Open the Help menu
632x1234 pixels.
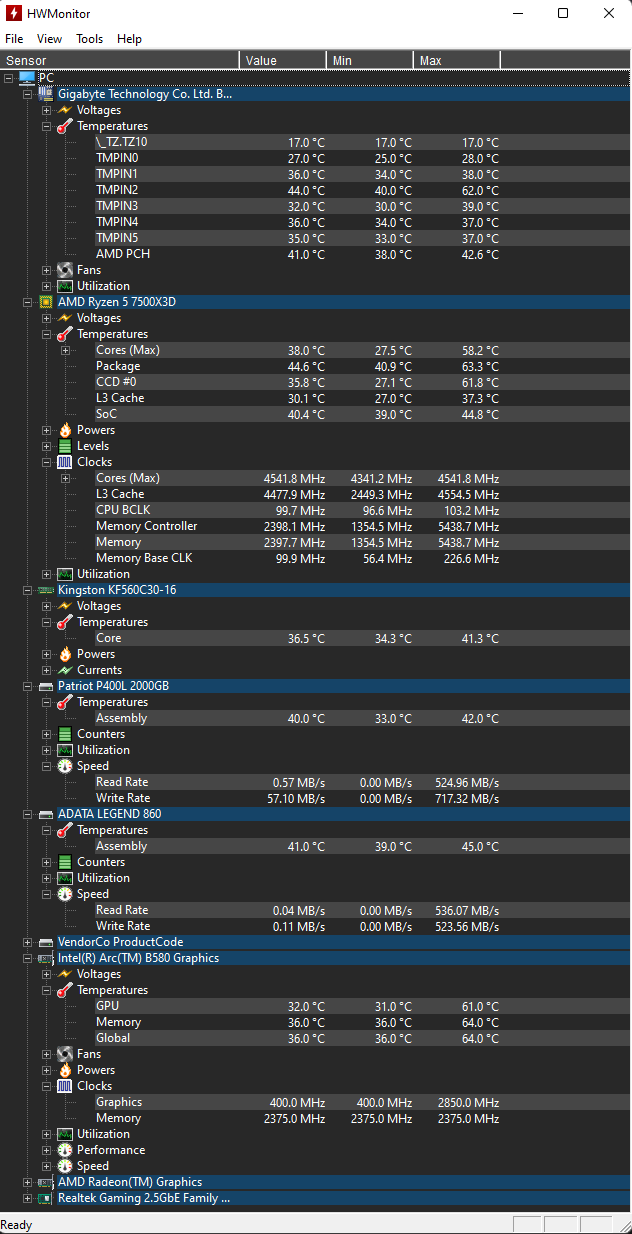129,39
